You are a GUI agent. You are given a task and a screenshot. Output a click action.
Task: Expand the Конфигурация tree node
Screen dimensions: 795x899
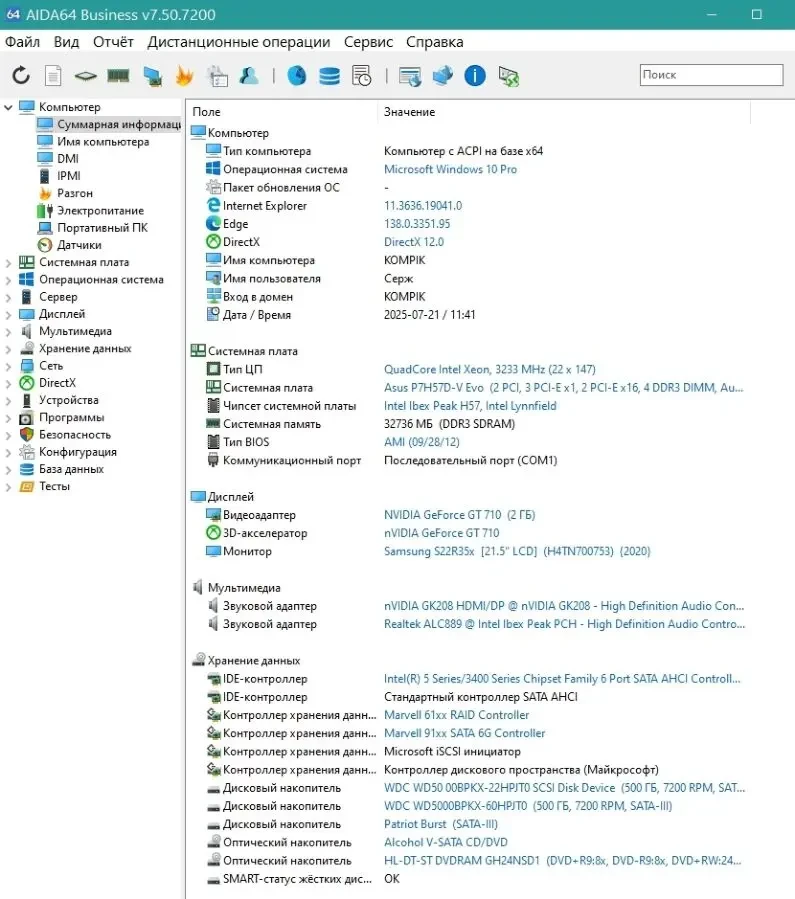click(x=8, y=452)
